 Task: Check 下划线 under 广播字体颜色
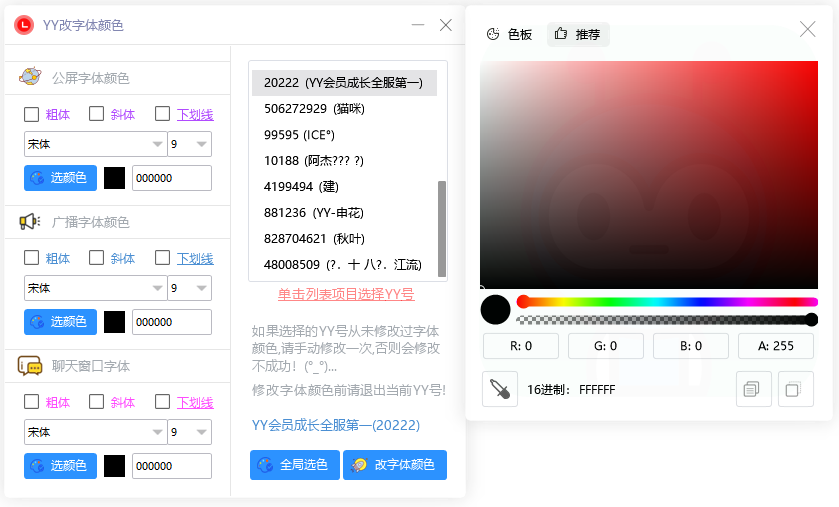click(x=162, y=258)
